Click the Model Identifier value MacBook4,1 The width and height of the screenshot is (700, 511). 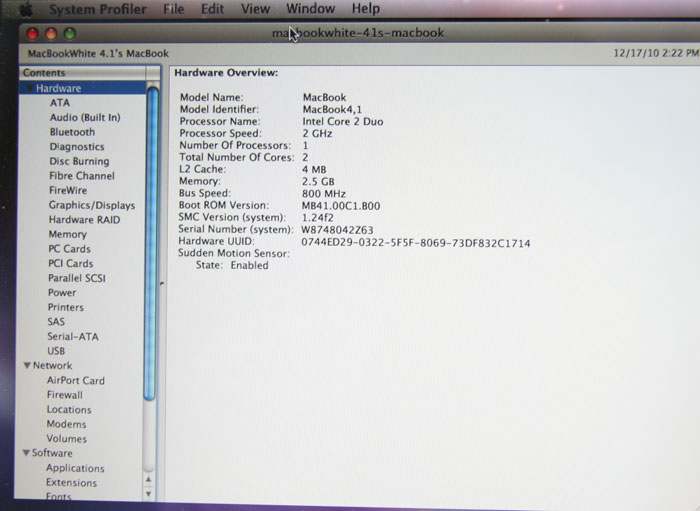(x=332, y=109)
